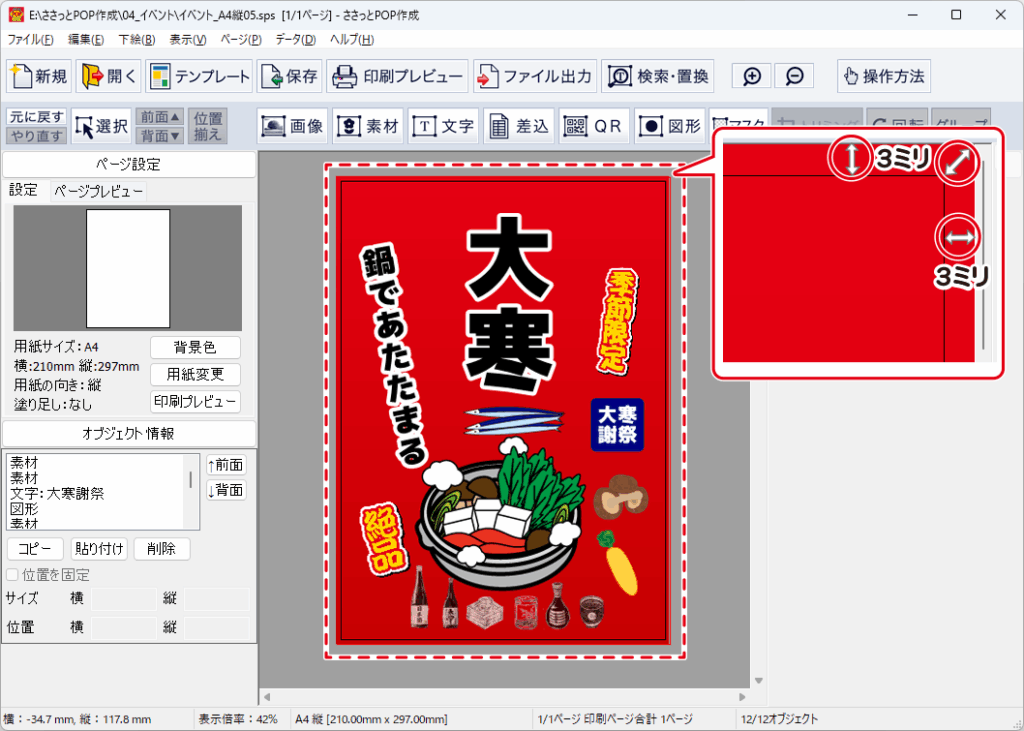The image size is (1024, 731).
Task: Open 検索・置換 (Find and replace)
Action: tap(658, 76)
